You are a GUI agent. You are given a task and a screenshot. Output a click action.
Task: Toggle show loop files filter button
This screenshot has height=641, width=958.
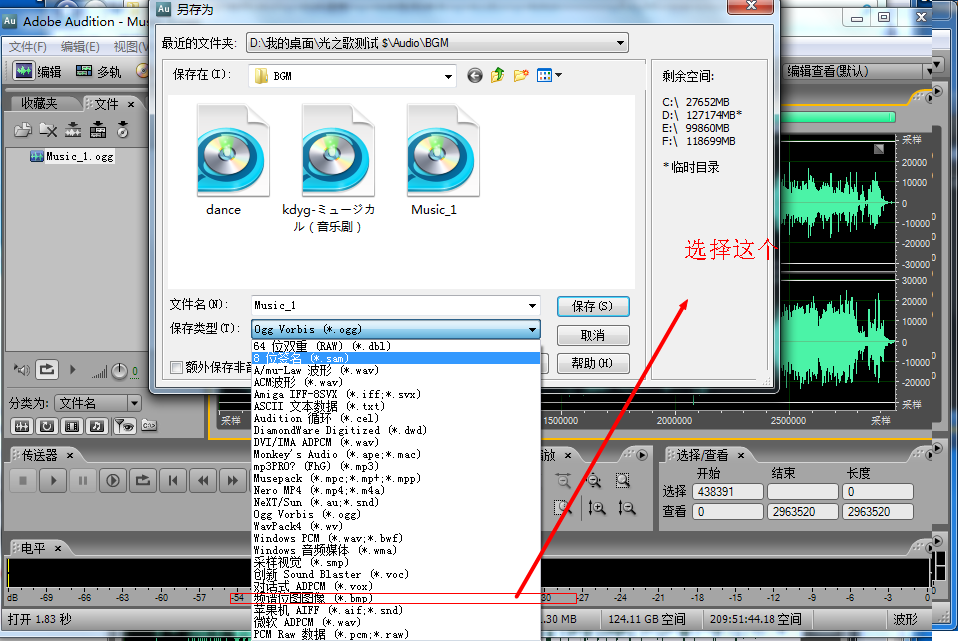click(x=46, y=426)
